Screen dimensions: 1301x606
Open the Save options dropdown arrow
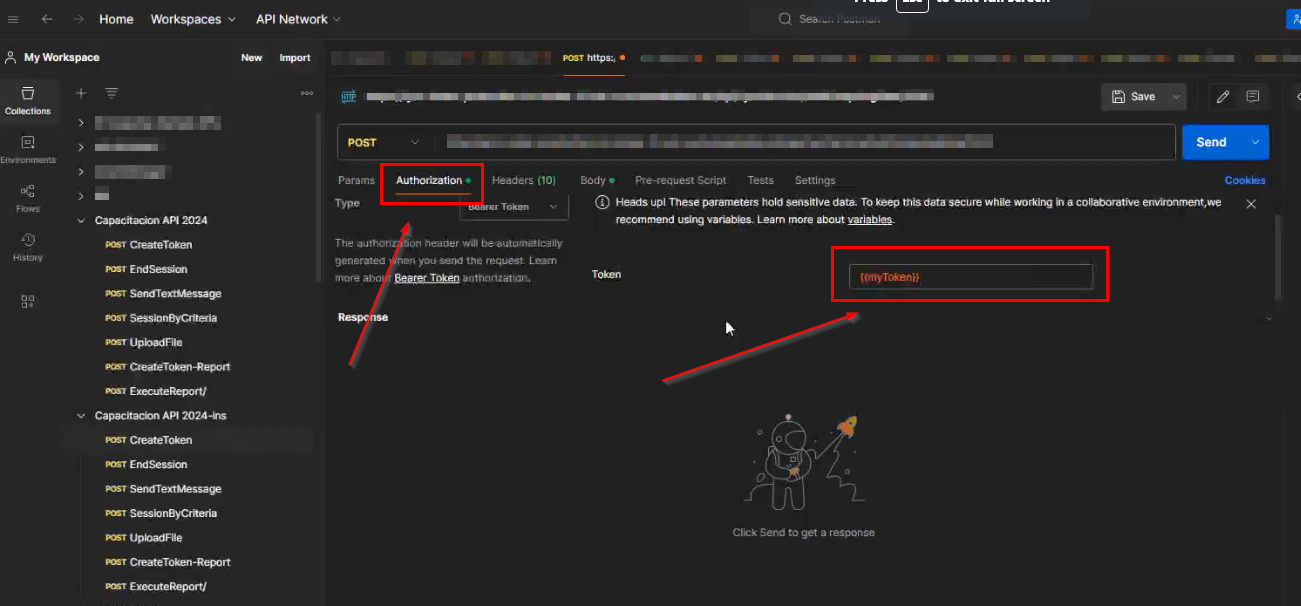pyautogui.click(x=1175, y=97)
